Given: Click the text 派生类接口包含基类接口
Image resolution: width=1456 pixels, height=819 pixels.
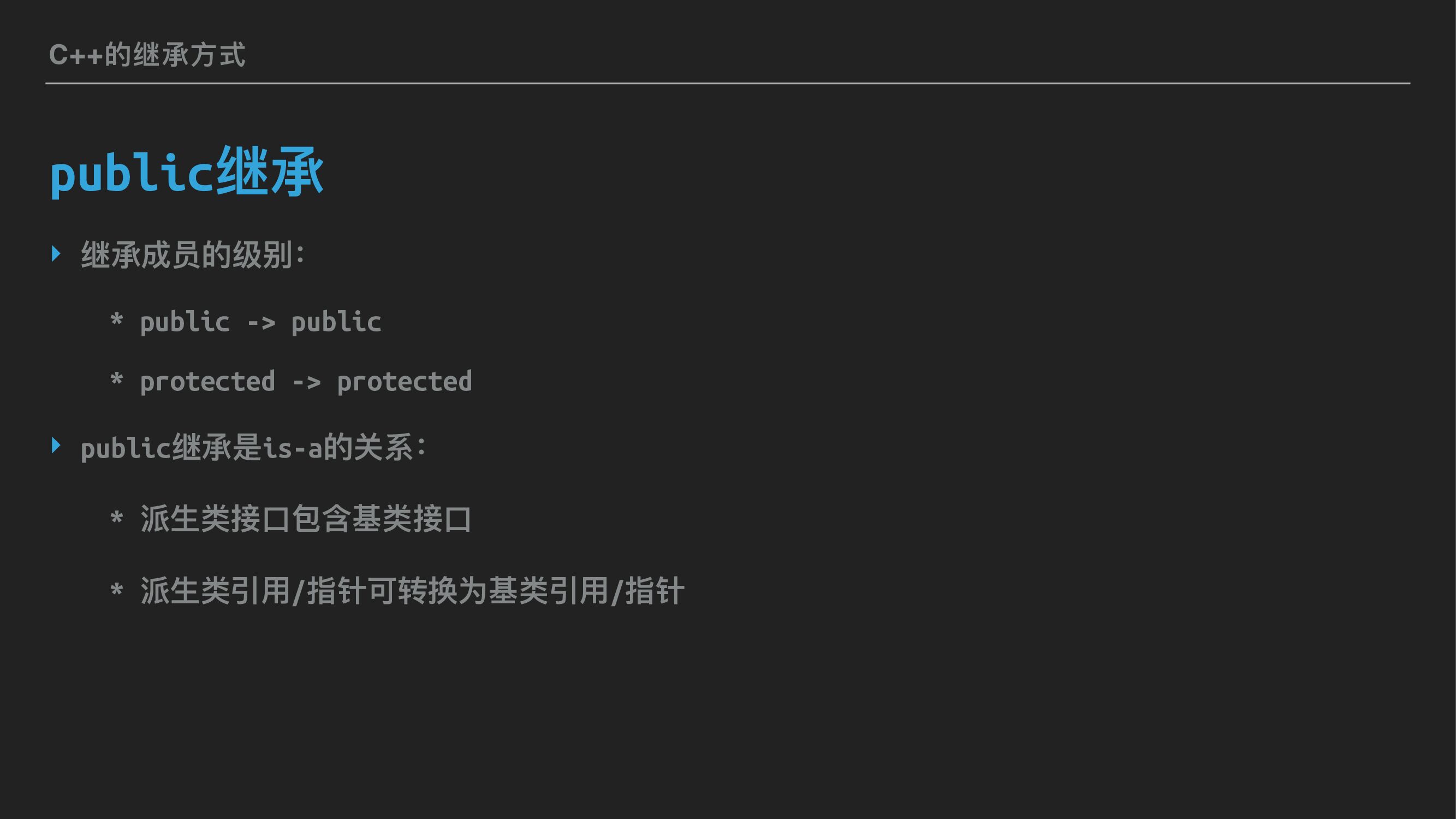Looking at the screenshot, I should 306,519.
